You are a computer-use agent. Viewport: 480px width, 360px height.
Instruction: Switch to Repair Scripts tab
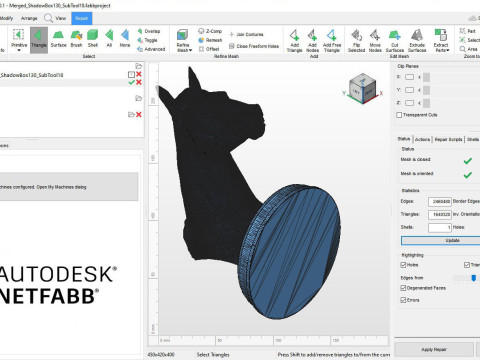coord(448,139)
